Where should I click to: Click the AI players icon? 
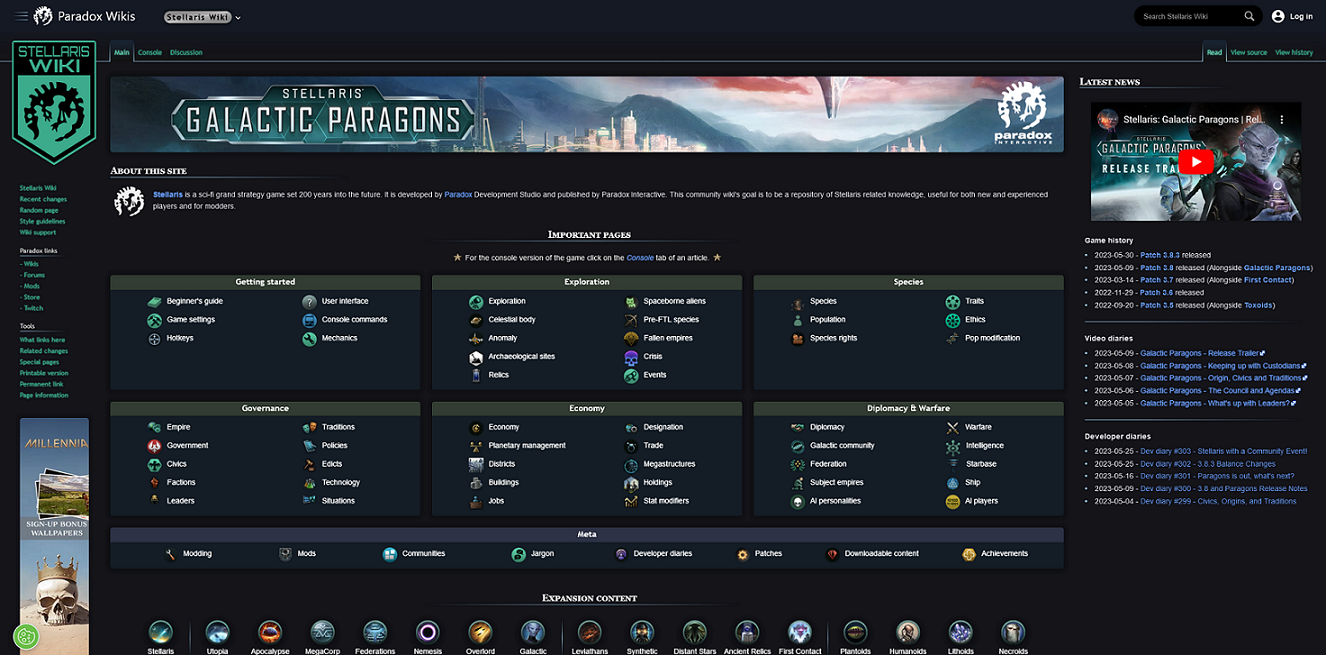(953, 502)
